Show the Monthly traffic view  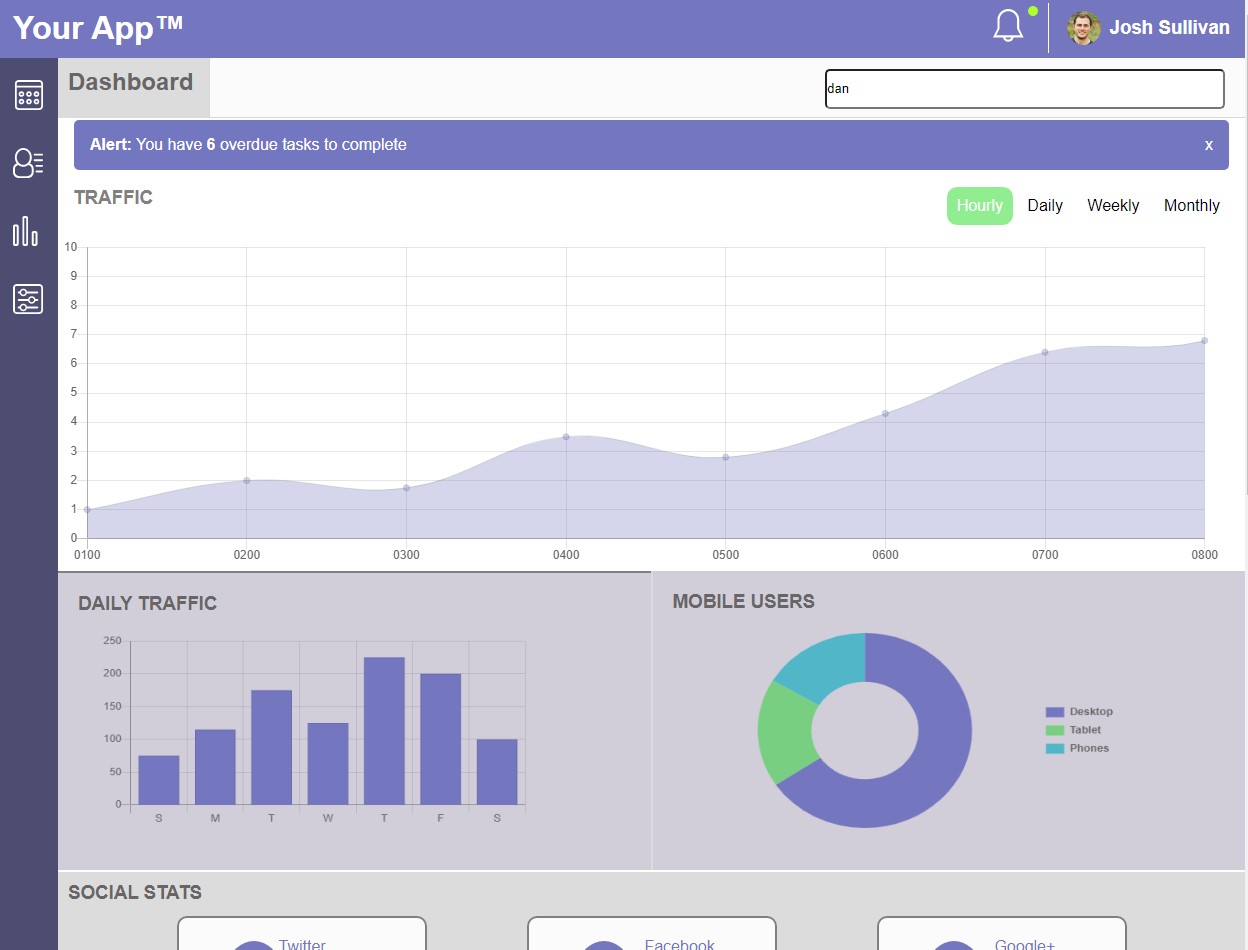[1191, 206]
